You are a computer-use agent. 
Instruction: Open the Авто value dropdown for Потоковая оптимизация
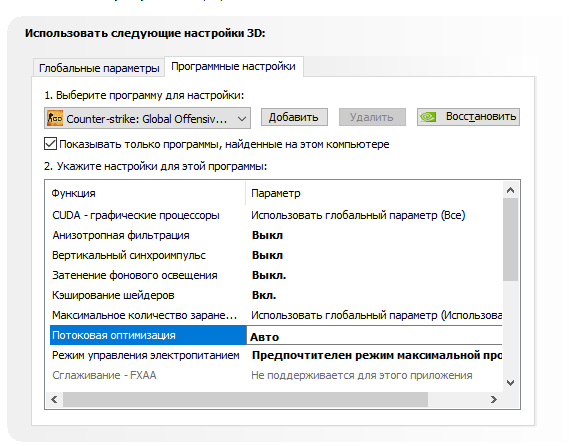click(374, 335)
